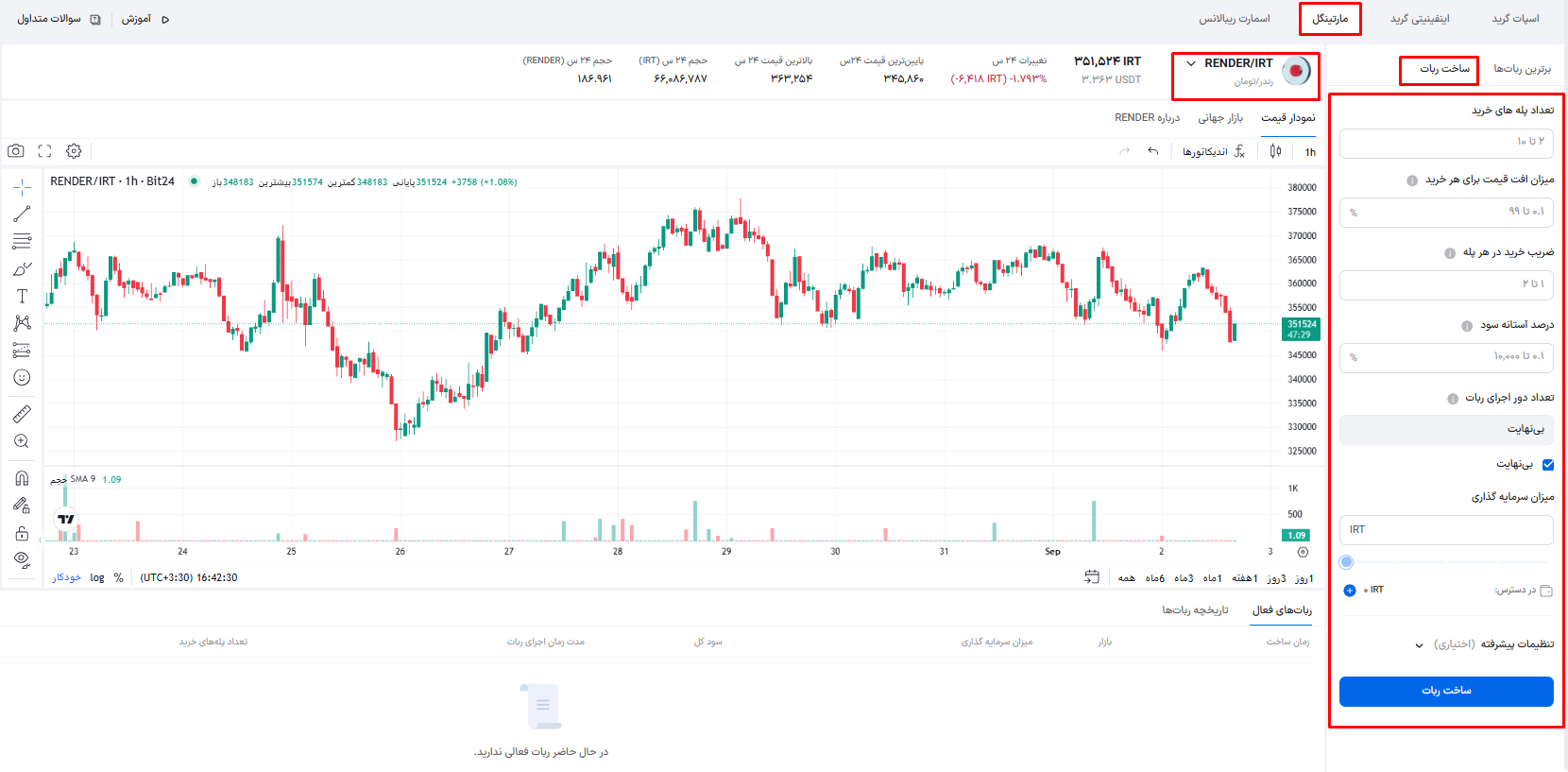Click the investment amount slider handle
Image resolution: width=1568 pixels, height=772 pixels.
1347,562
